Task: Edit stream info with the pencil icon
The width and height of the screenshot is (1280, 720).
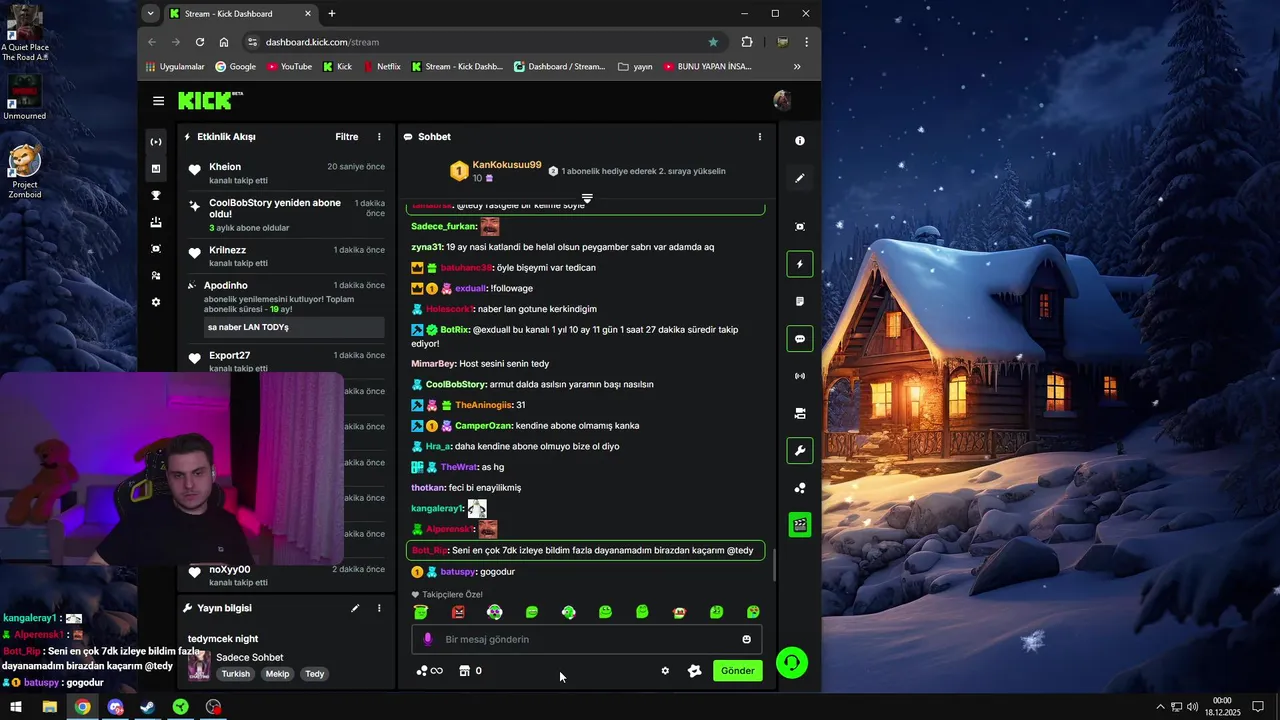Action: [x=355, y=608]
